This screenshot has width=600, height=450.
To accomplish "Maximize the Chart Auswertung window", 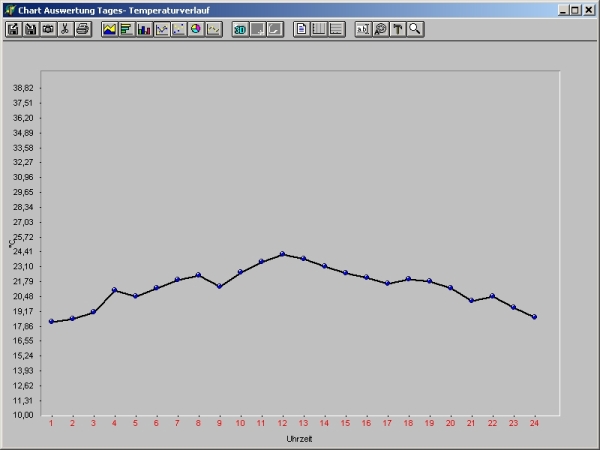I will (x=575, y=9).
